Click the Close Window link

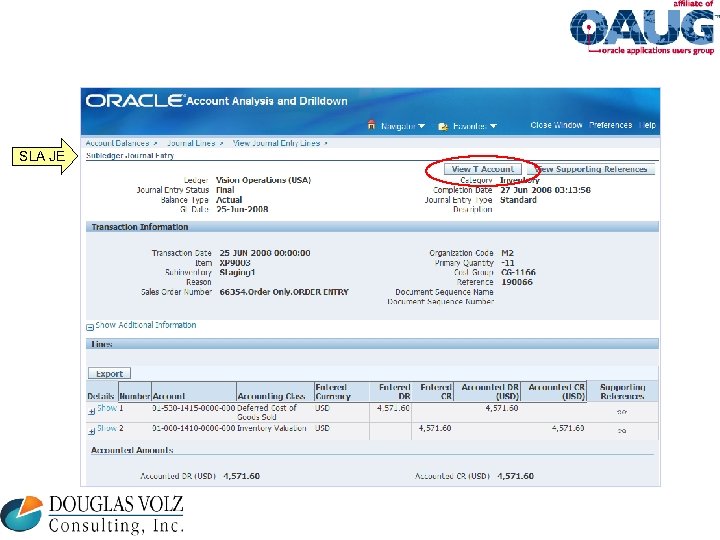click(556, 125)
